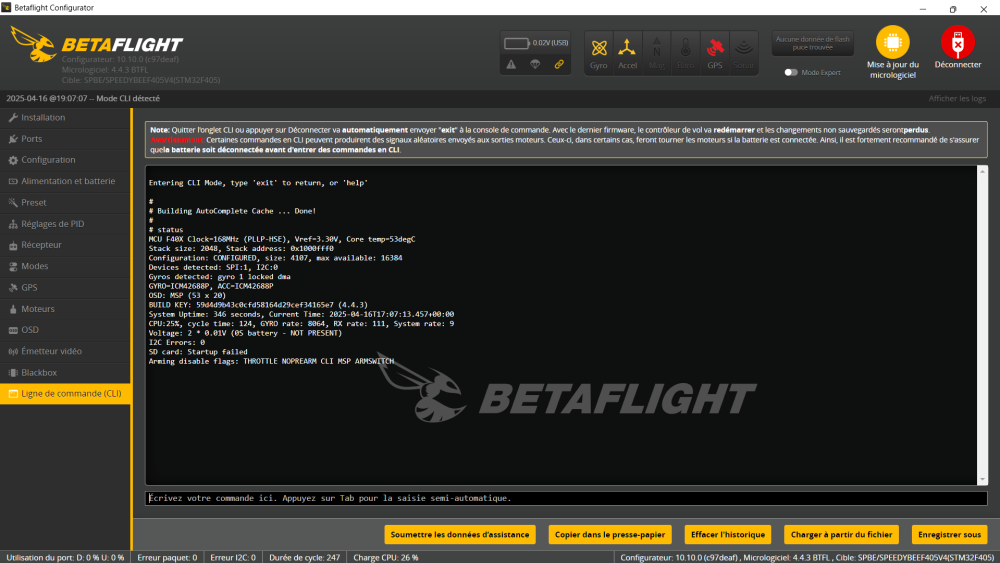Click the GPS sensor icon in header
The height and width of the screenshot is (563, 1000).
click(715, 52)
